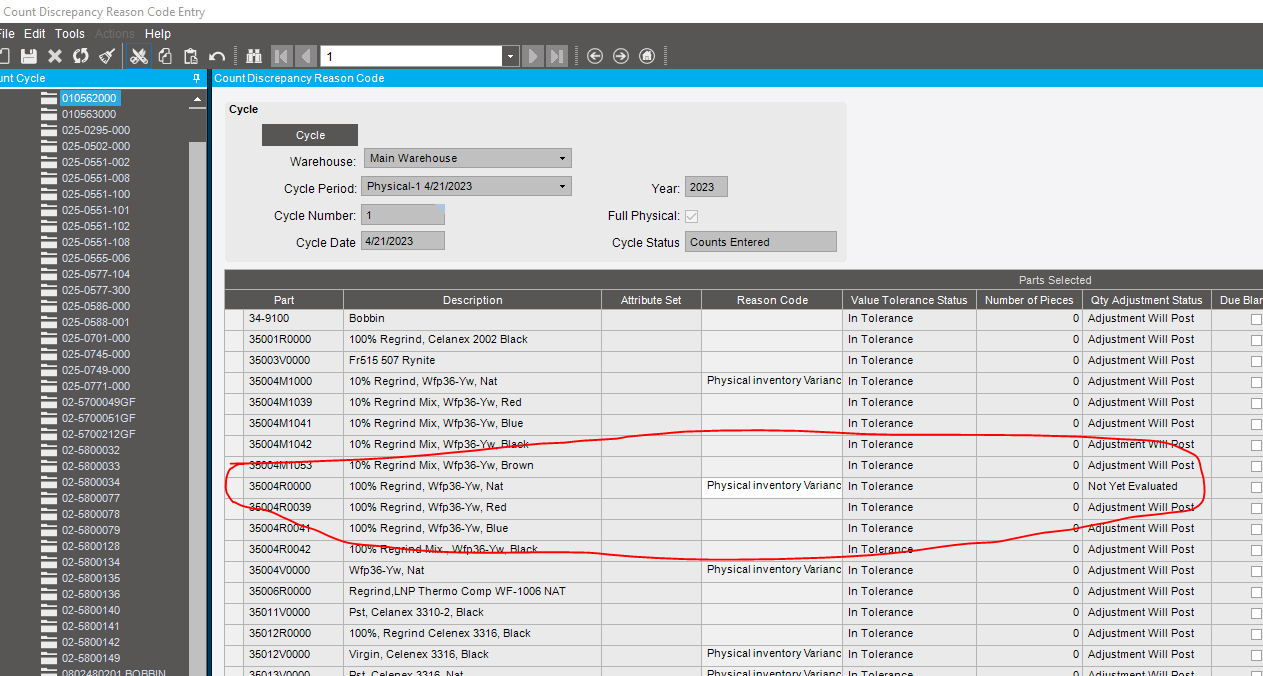This screenshot has height=676, width=1263.
Task: Click the Copy icon in the toolbar
Action: pyautogui.click(x=165, y=56)
